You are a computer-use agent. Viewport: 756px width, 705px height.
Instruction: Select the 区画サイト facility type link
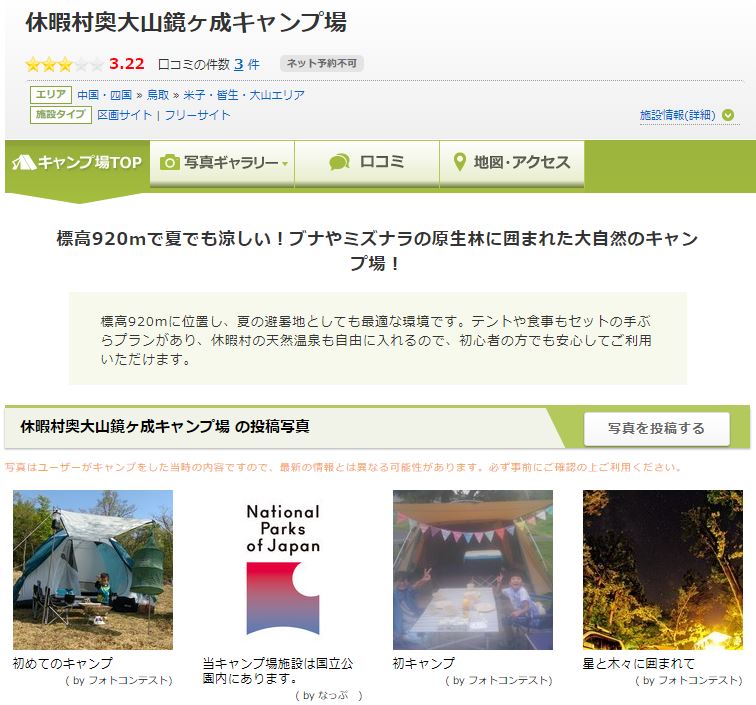124,115
